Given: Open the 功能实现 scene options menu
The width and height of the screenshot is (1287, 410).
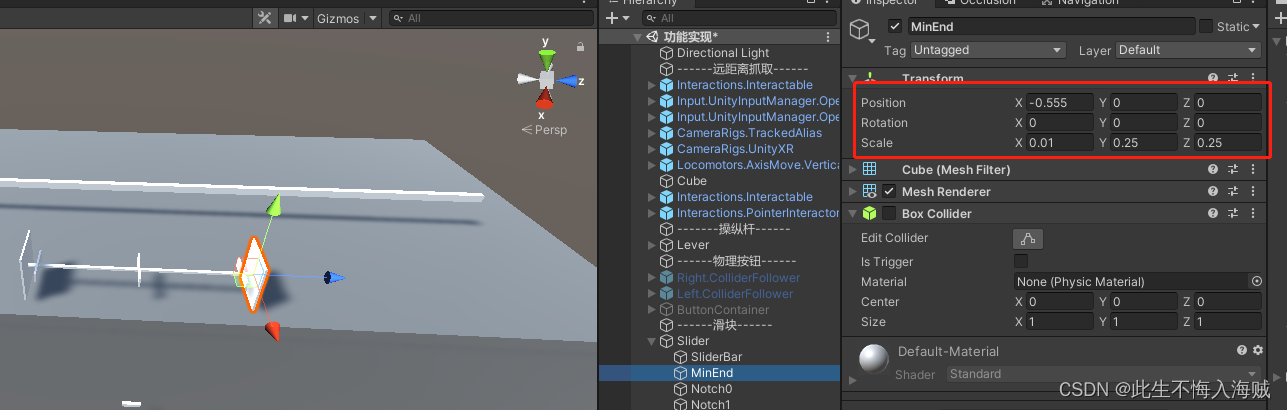Looking at the screenshot, I should pos(828,37).
